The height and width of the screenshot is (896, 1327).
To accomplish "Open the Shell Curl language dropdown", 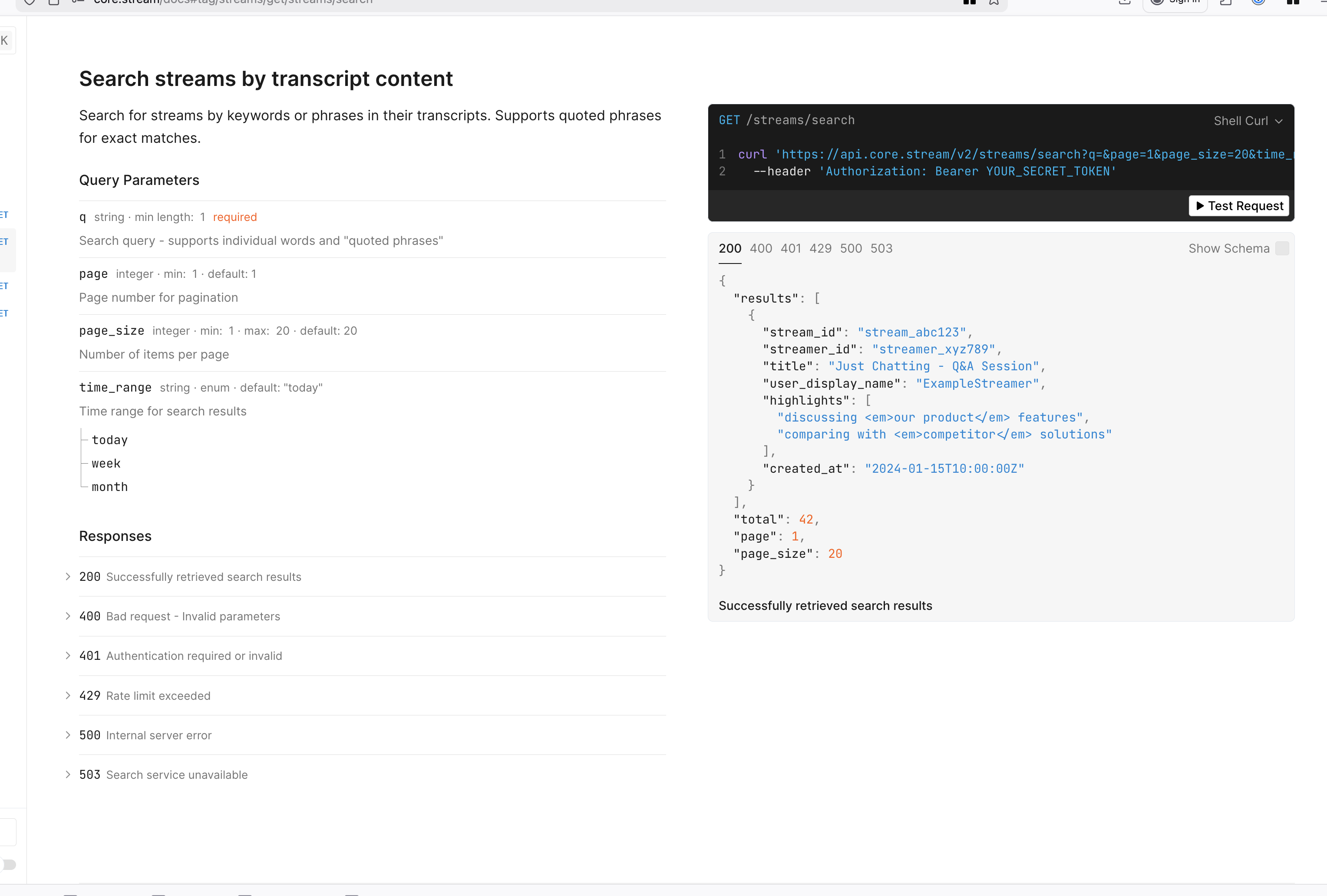I will click(1248, 120).
